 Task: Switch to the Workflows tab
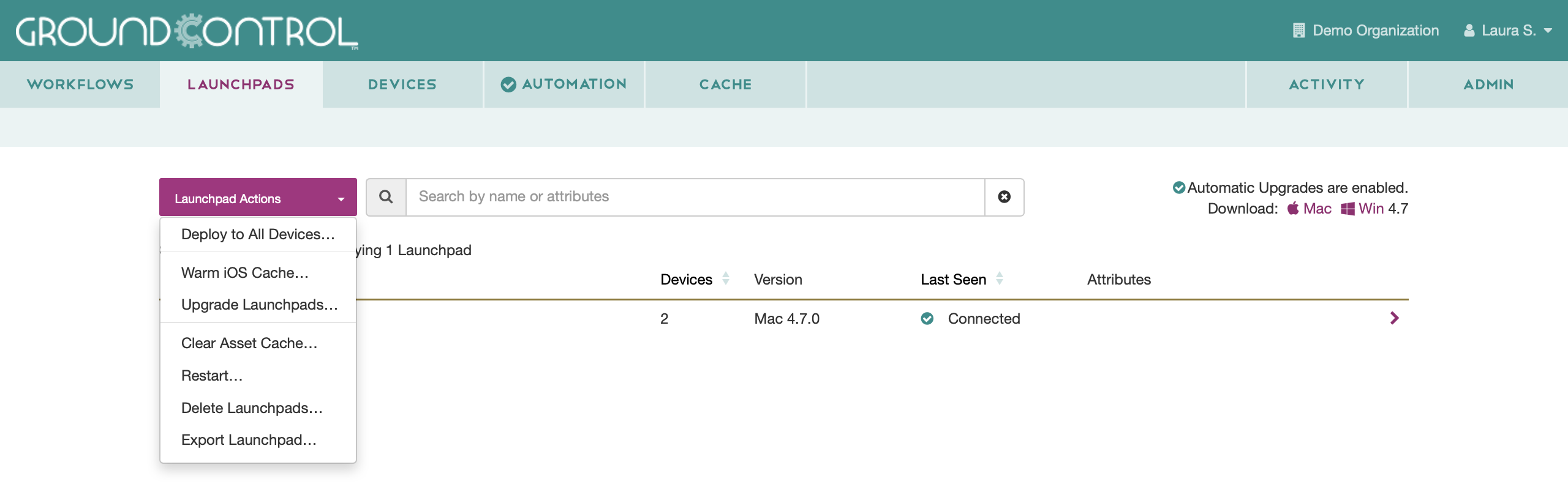pyautogui.click(x=80, y=84)
